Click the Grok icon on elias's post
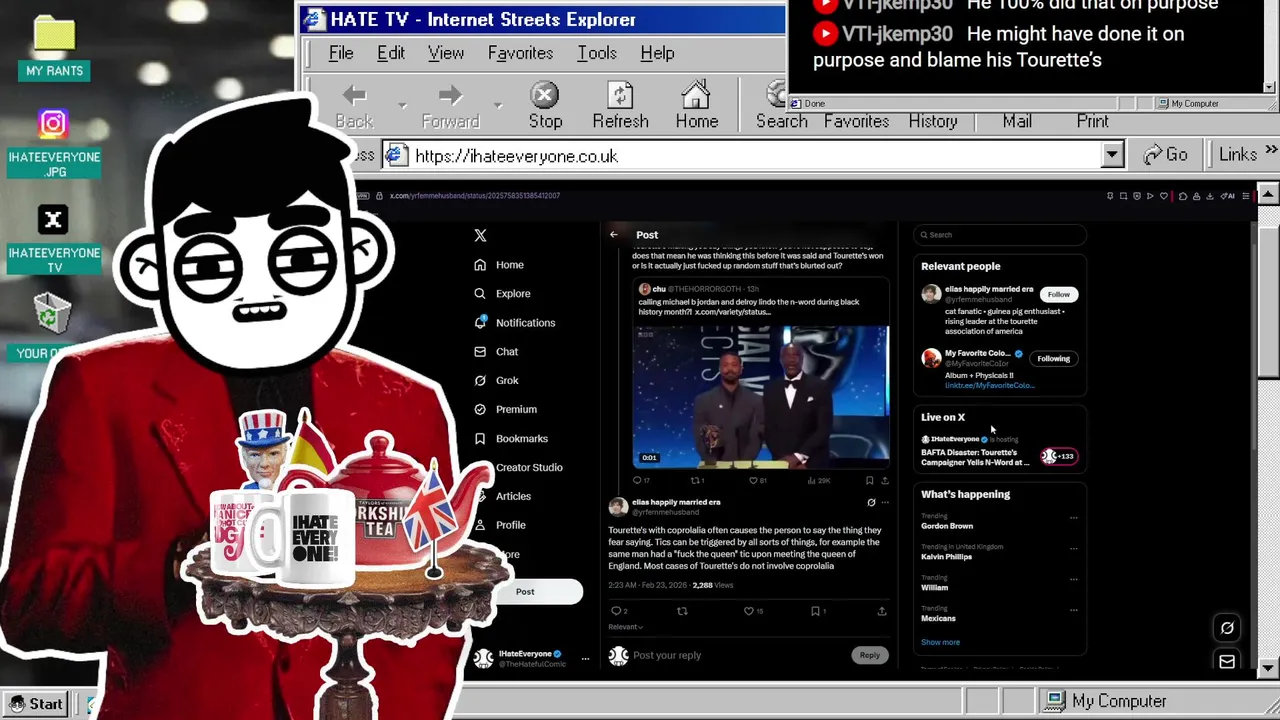Image resolution: width=1280 pixels, height=720 pixels. [871, 503]
